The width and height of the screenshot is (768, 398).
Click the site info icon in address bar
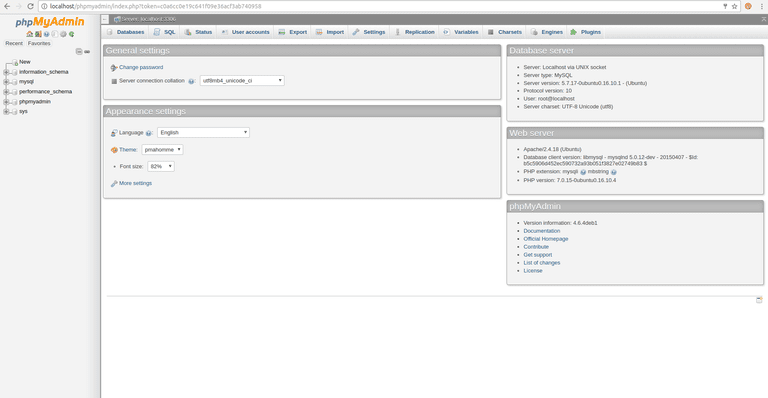click(44, 6)
